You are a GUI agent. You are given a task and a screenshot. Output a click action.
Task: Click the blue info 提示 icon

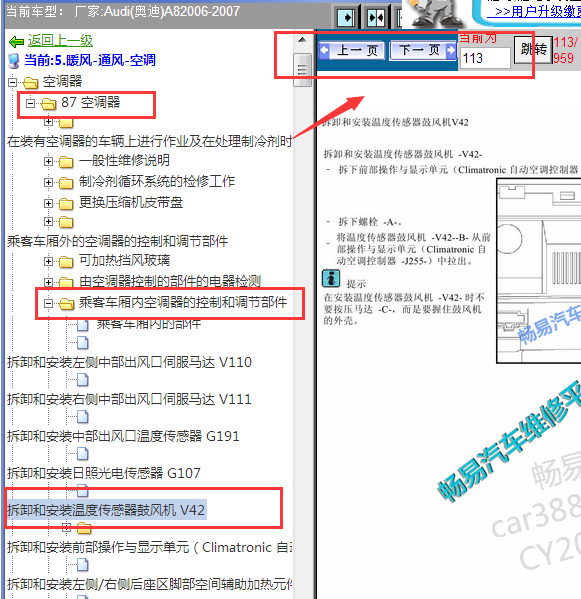pos(331,278)
